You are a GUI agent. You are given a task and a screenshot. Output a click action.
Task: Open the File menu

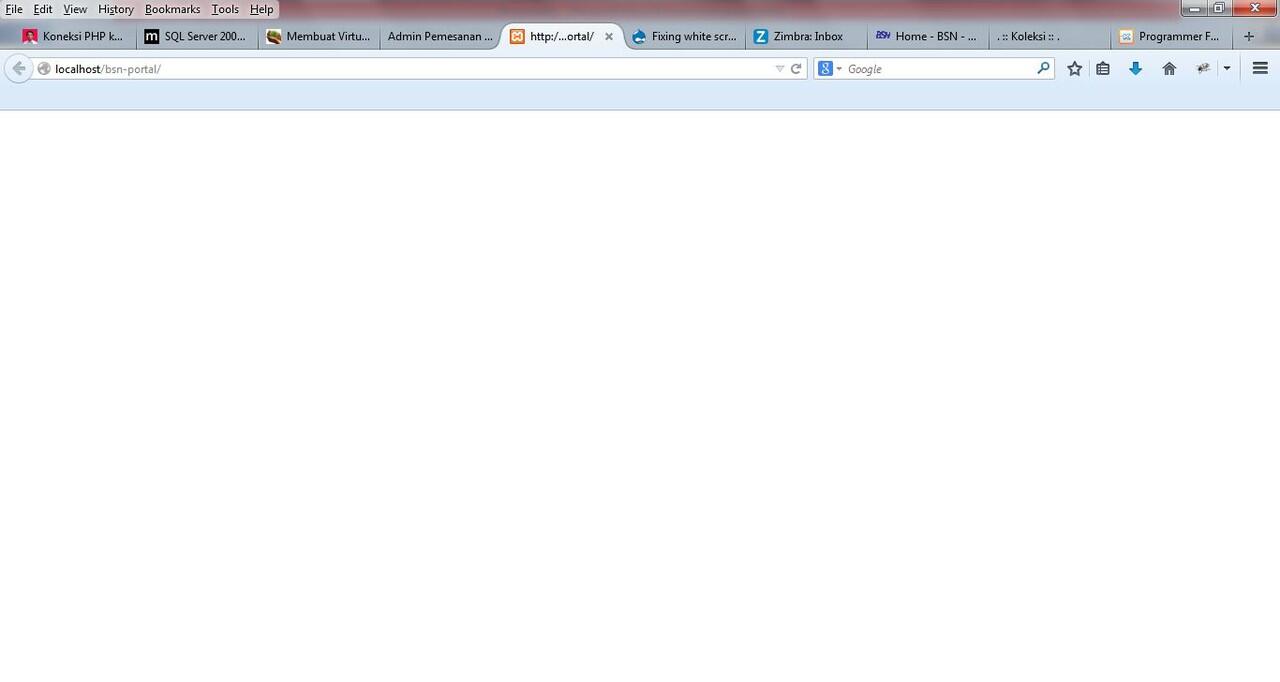[14, 9]
